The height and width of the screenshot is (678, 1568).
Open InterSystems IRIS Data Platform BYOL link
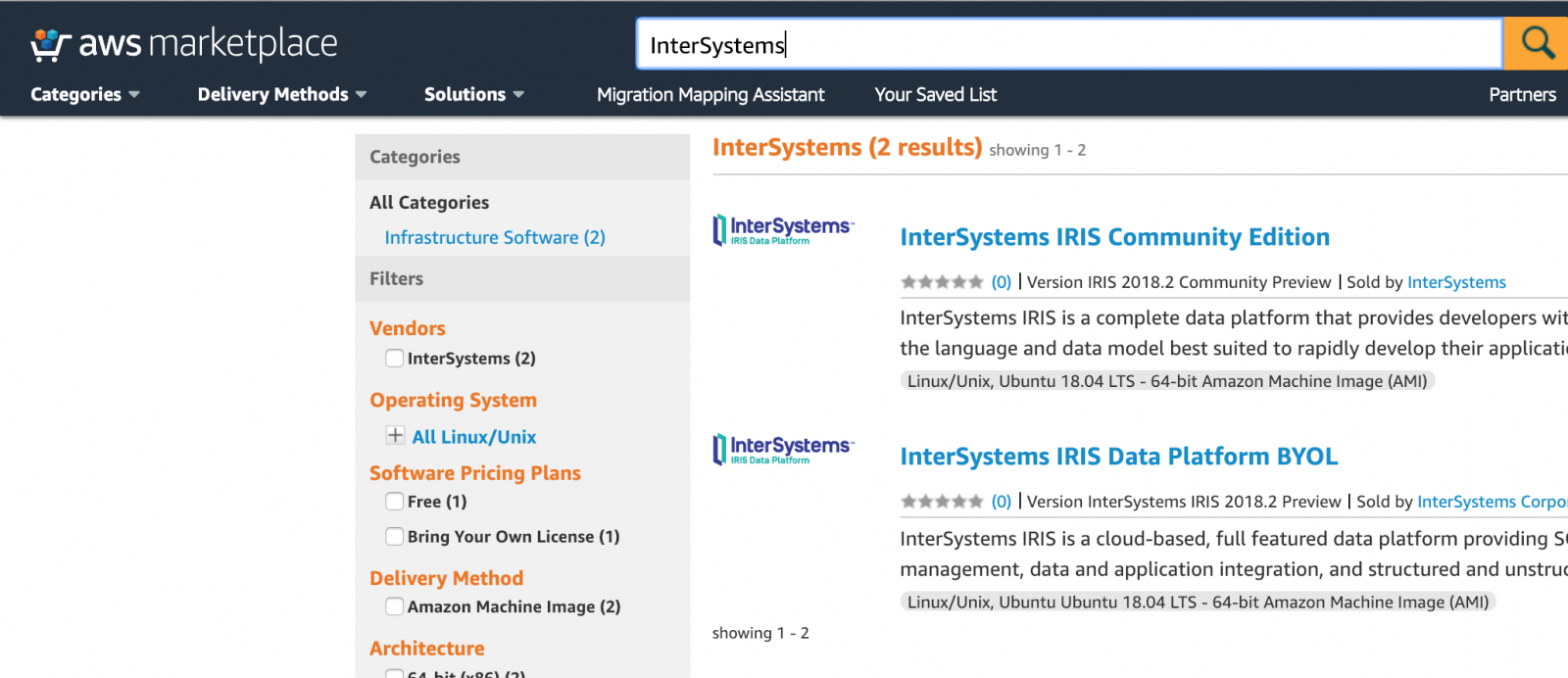[x=1118, y=457]
